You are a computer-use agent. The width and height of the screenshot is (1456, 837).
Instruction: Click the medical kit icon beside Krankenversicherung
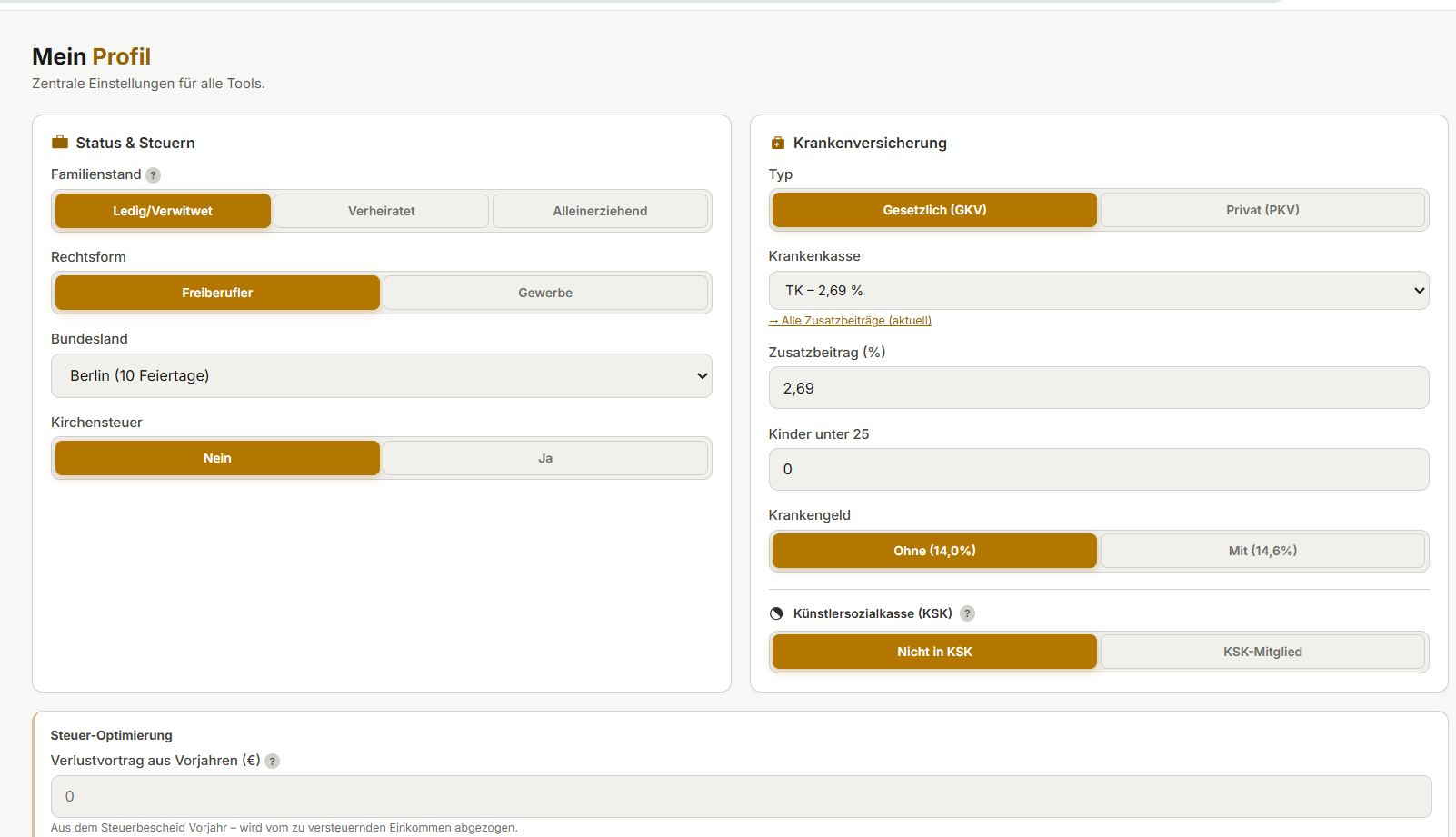(x=777, y=143)
